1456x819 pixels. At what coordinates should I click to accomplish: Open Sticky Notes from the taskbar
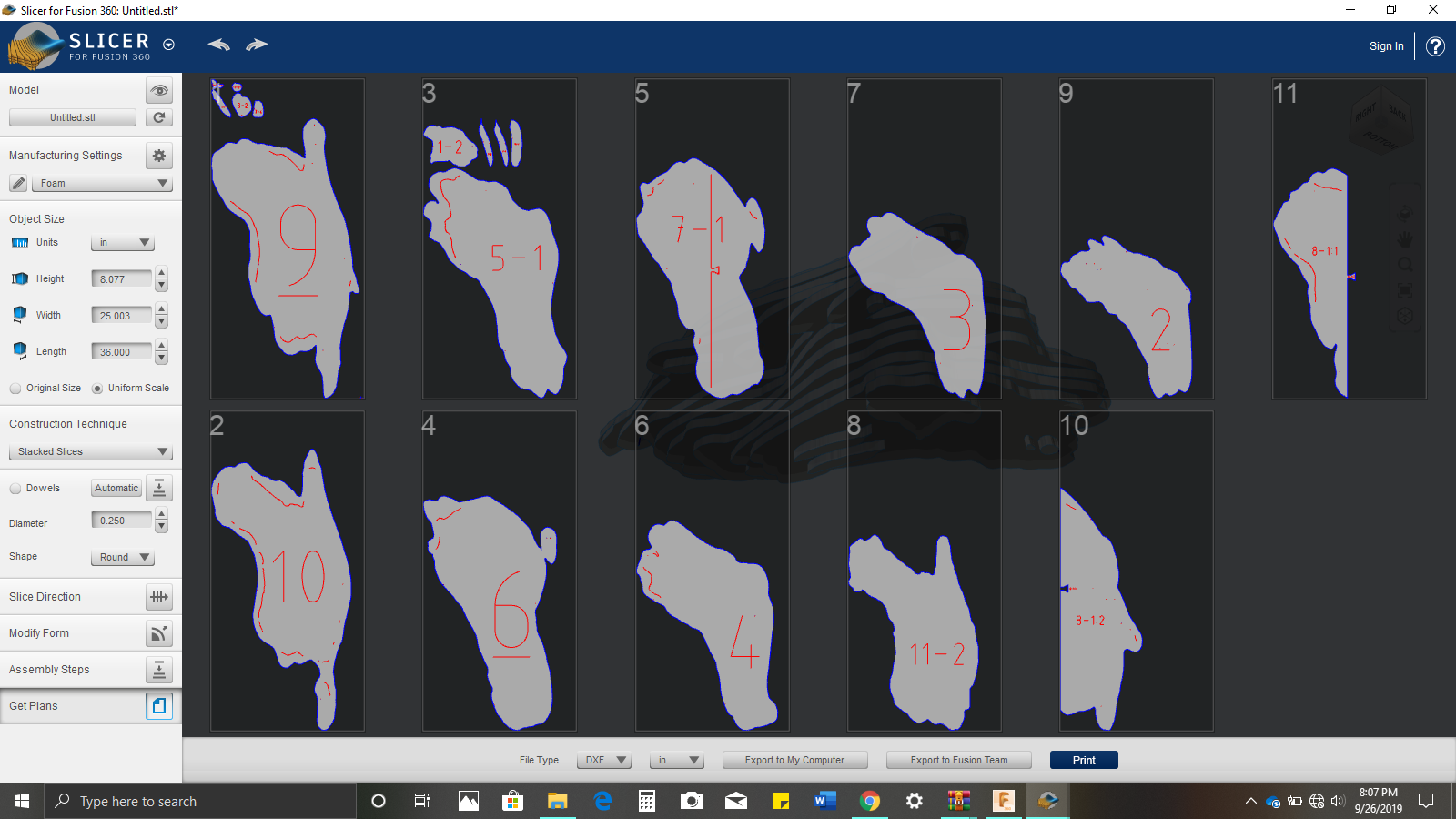click(x=781, y=801)
